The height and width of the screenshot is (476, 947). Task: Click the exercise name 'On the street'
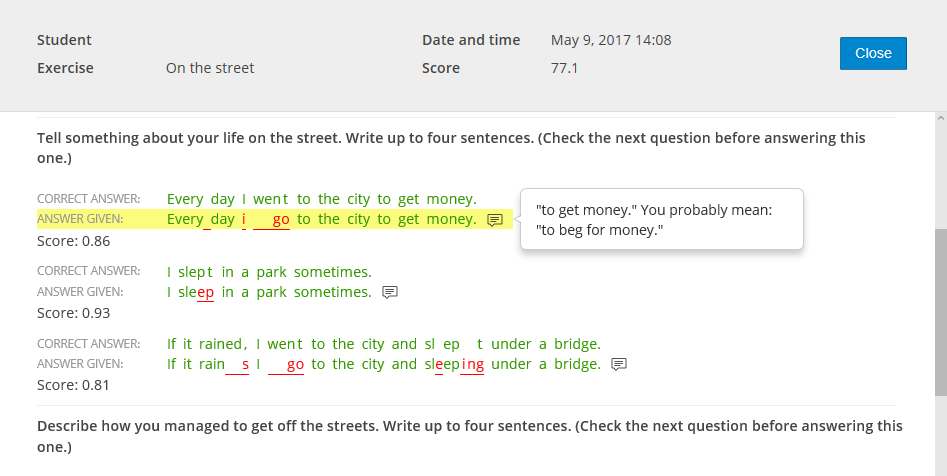point(210,68)
